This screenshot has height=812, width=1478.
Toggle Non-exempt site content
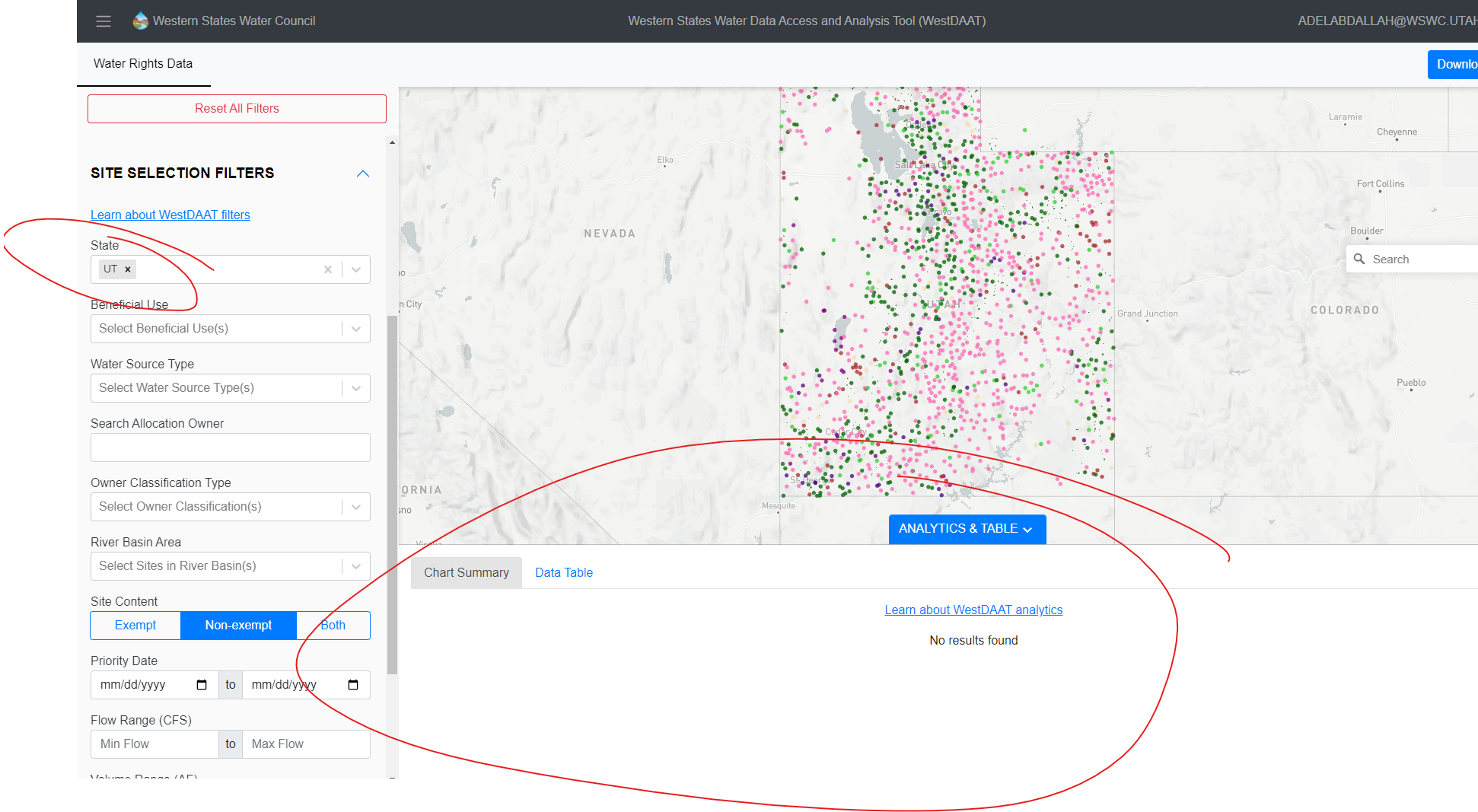238,625
